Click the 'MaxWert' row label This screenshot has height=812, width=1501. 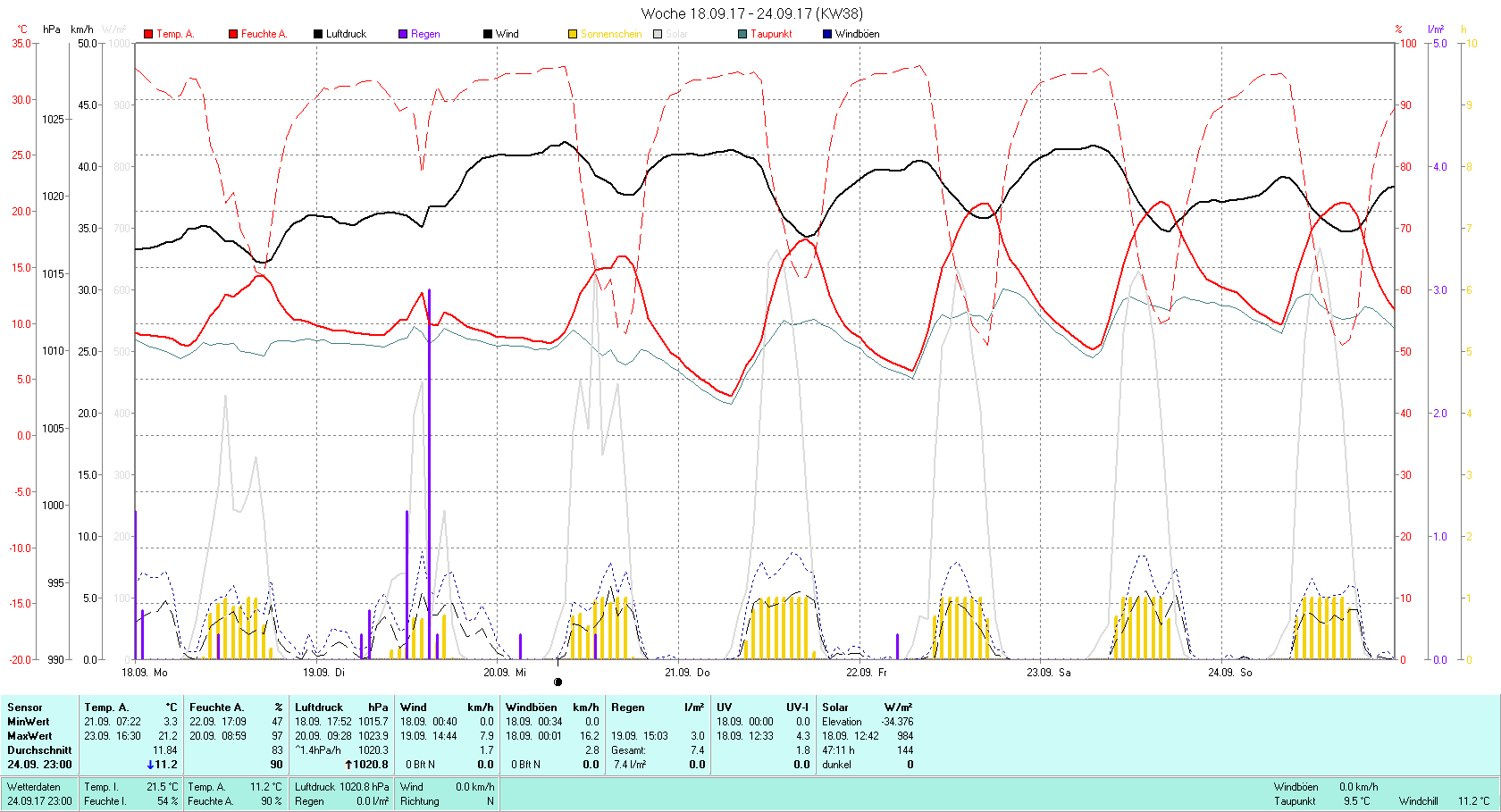(29, 736)
